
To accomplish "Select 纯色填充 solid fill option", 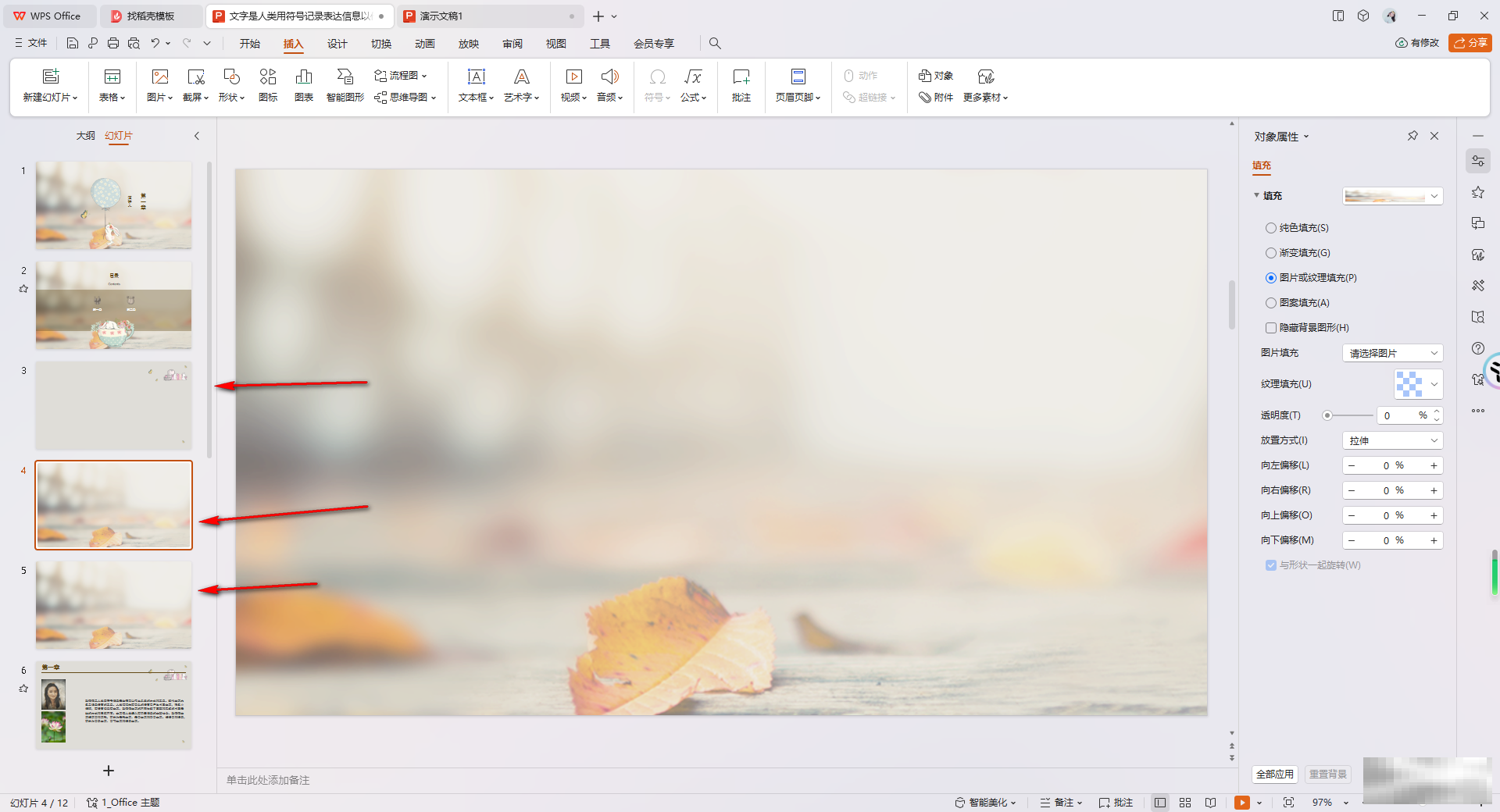I will (1271, 228).
